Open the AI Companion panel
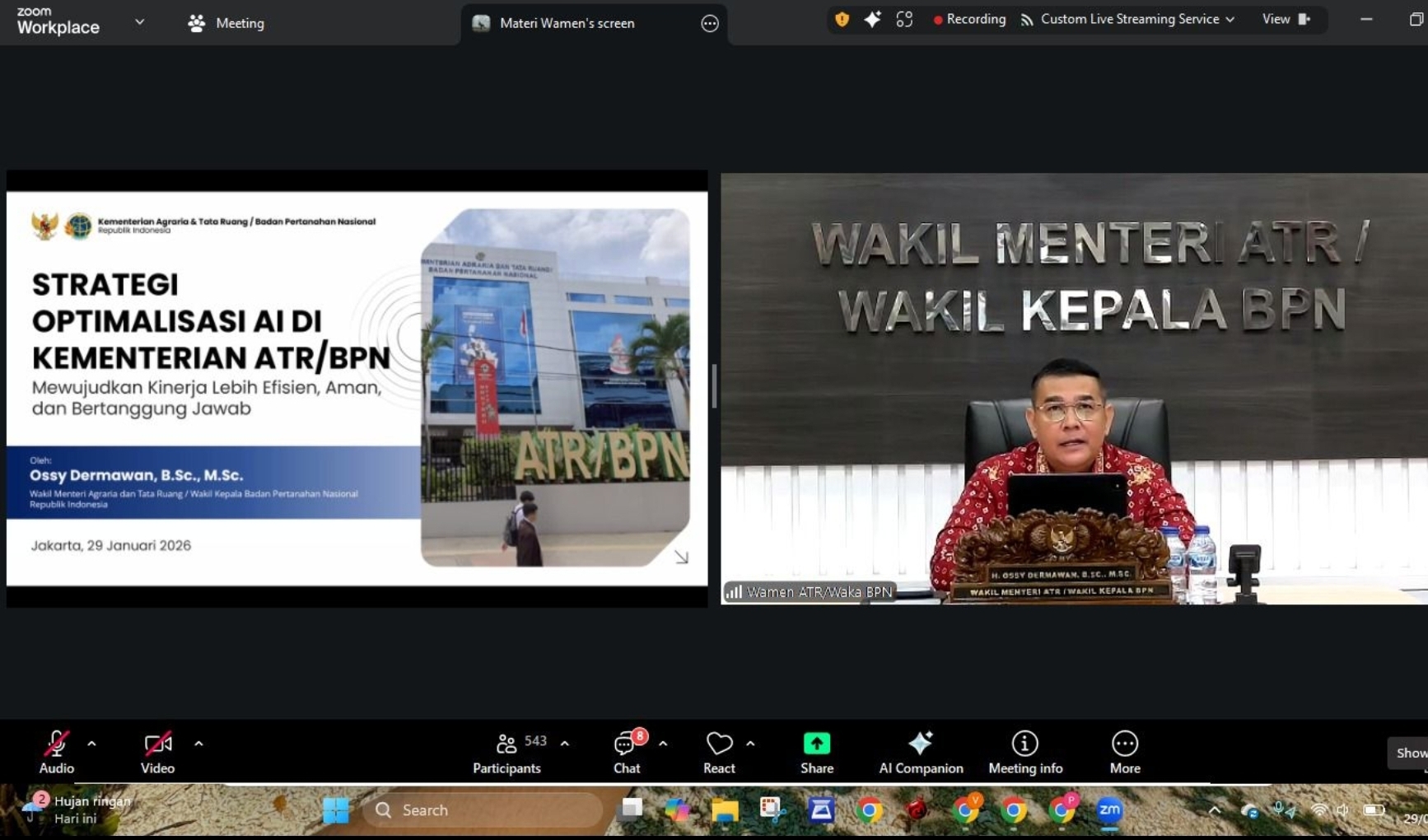 [920, 752]
